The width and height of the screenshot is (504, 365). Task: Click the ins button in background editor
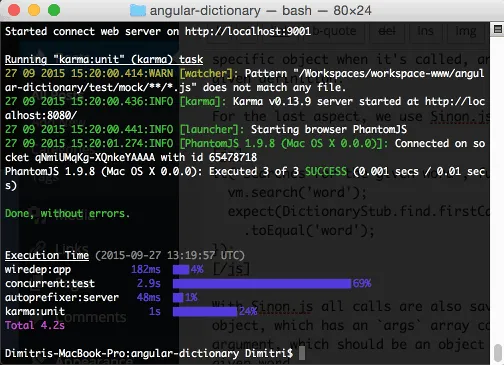(425, 31)
